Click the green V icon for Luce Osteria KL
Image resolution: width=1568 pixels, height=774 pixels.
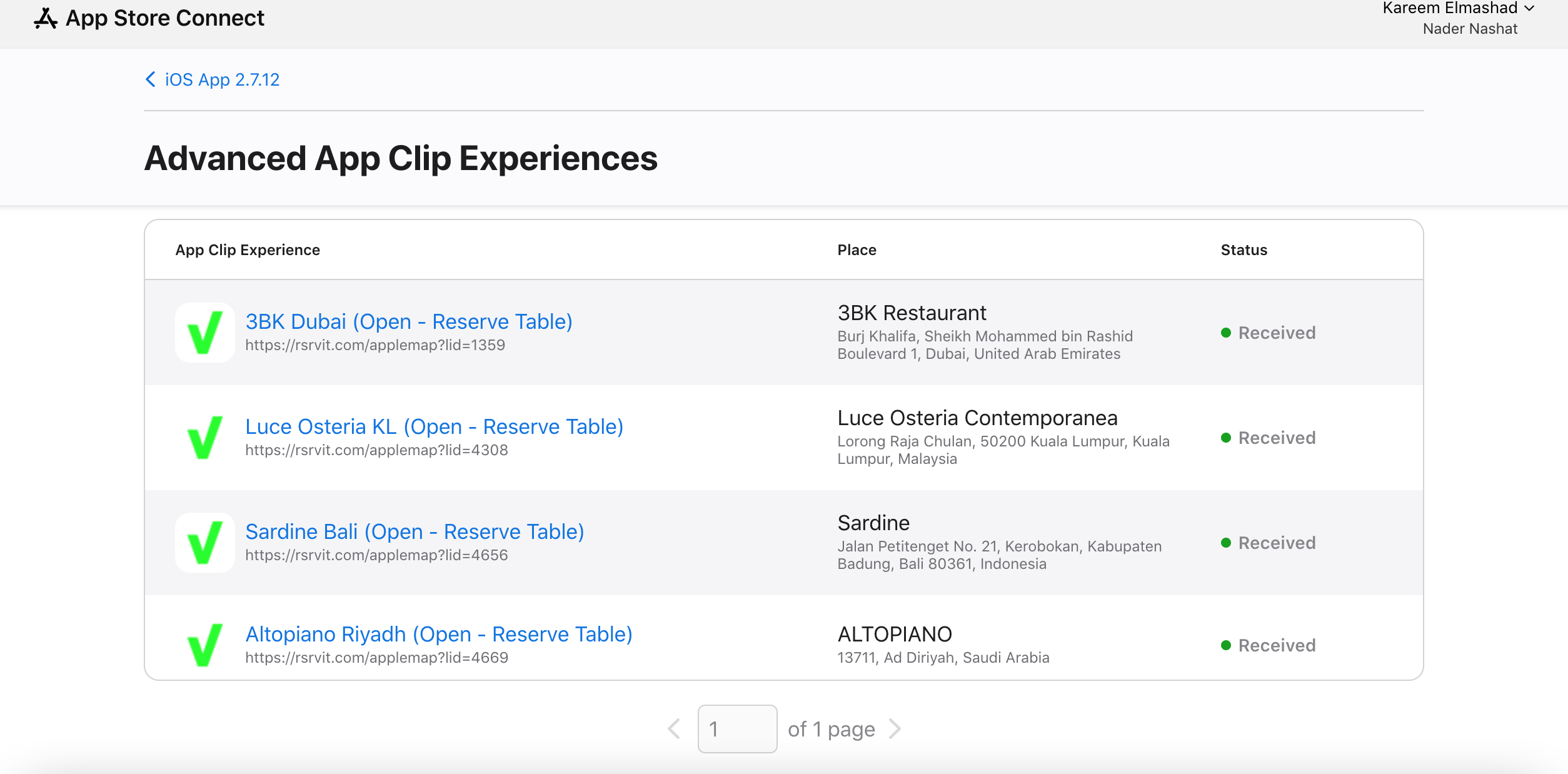[x=205, y=438]
